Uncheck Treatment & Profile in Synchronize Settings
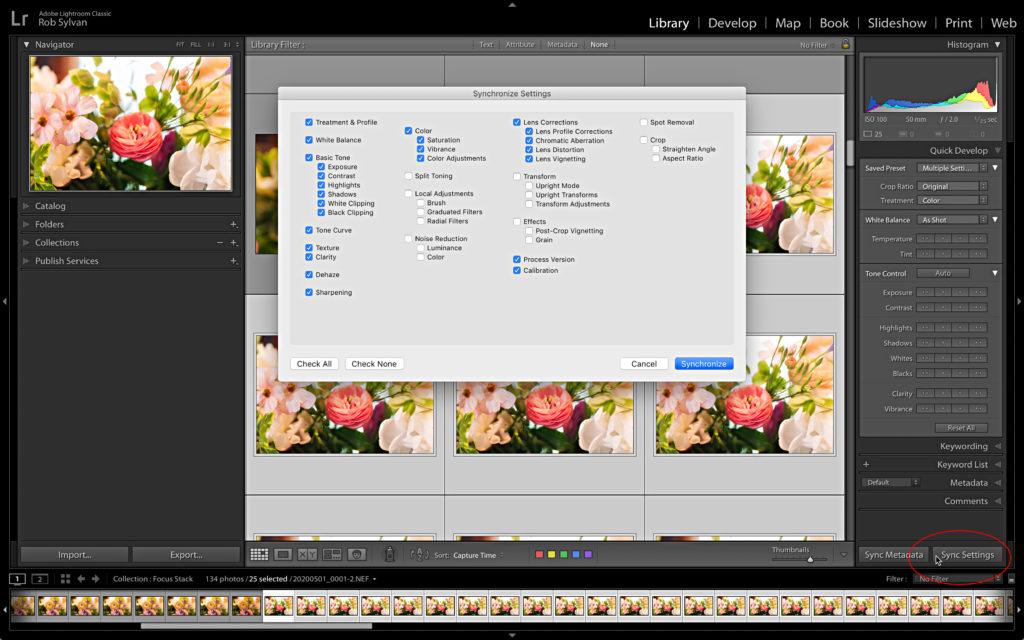The height and width of the screenshot is (640, 1024). pos(309,122)
